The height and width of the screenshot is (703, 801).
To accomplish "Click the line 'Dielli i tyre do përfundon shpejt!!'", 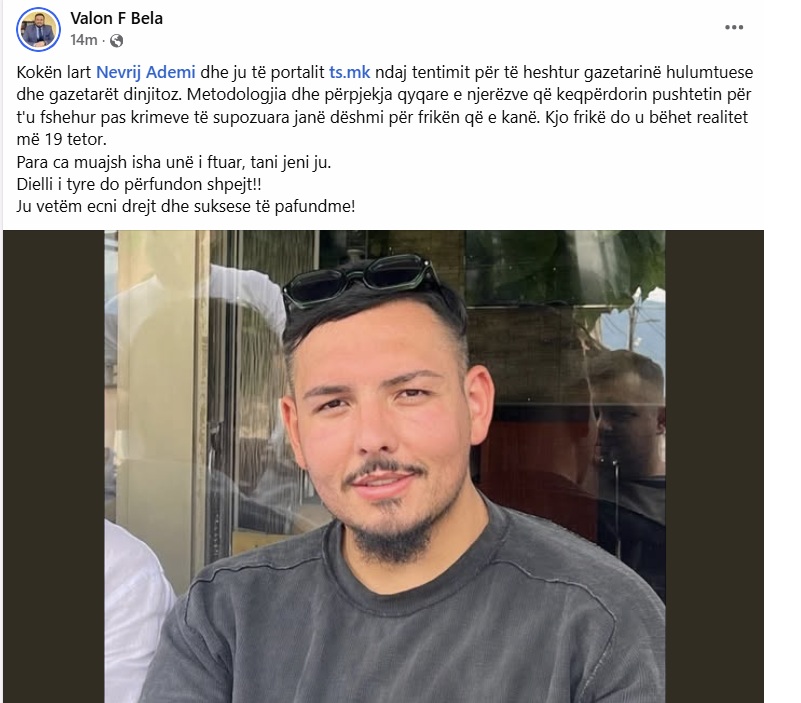I will click(x=139, y=184).
